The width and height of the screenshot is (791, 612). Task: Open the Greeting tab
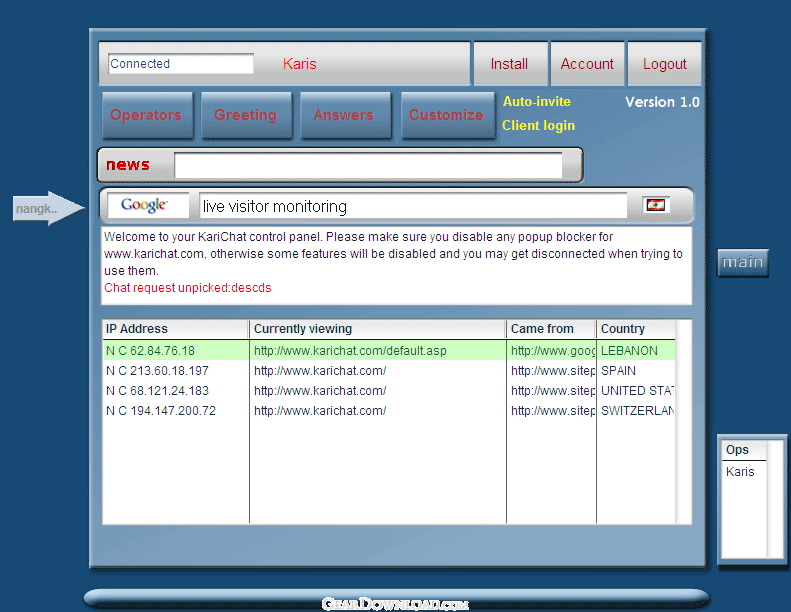pos(246,115)
